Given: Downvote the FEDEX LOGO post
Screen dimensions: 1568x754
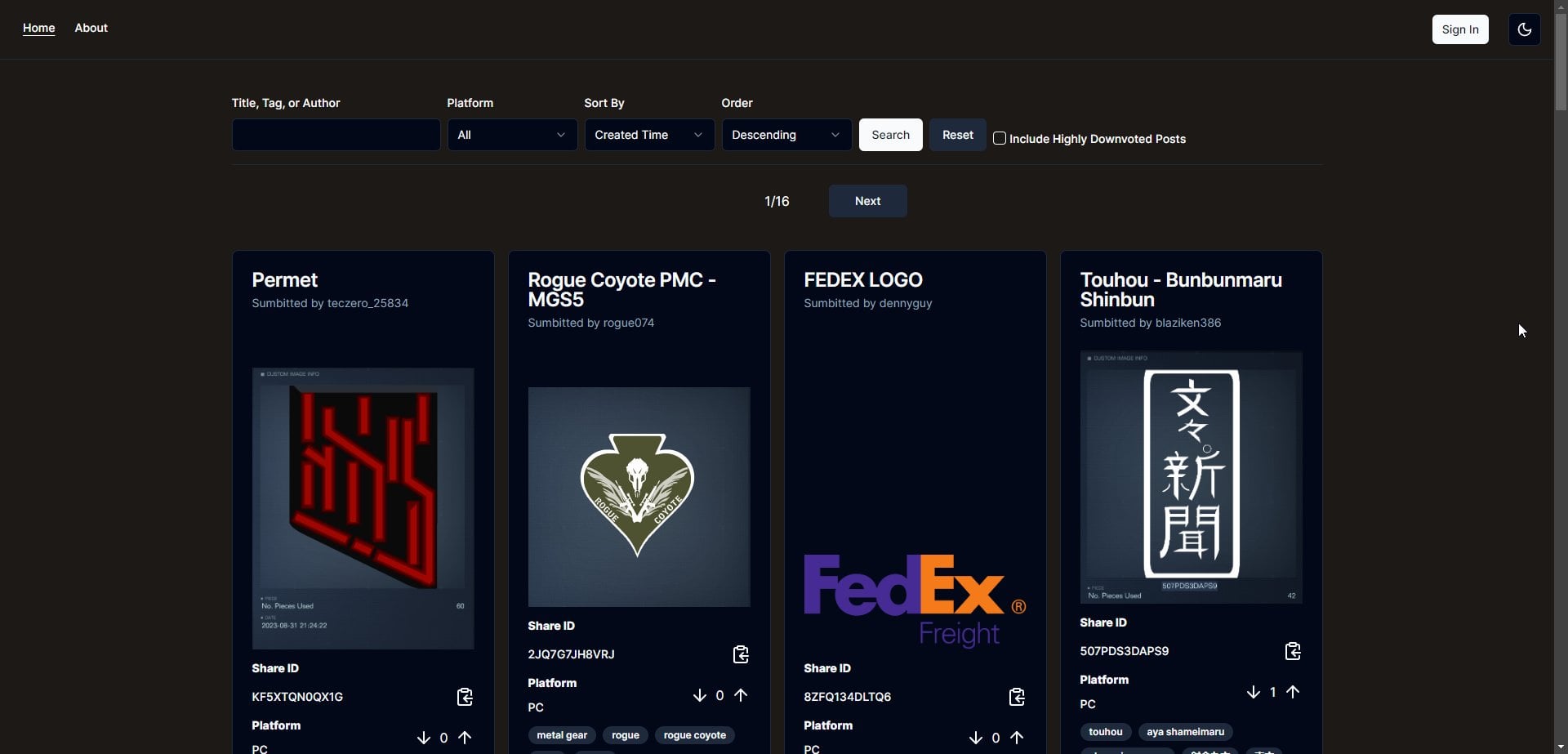Looking at the screenshot, I should tap(976, 738).
